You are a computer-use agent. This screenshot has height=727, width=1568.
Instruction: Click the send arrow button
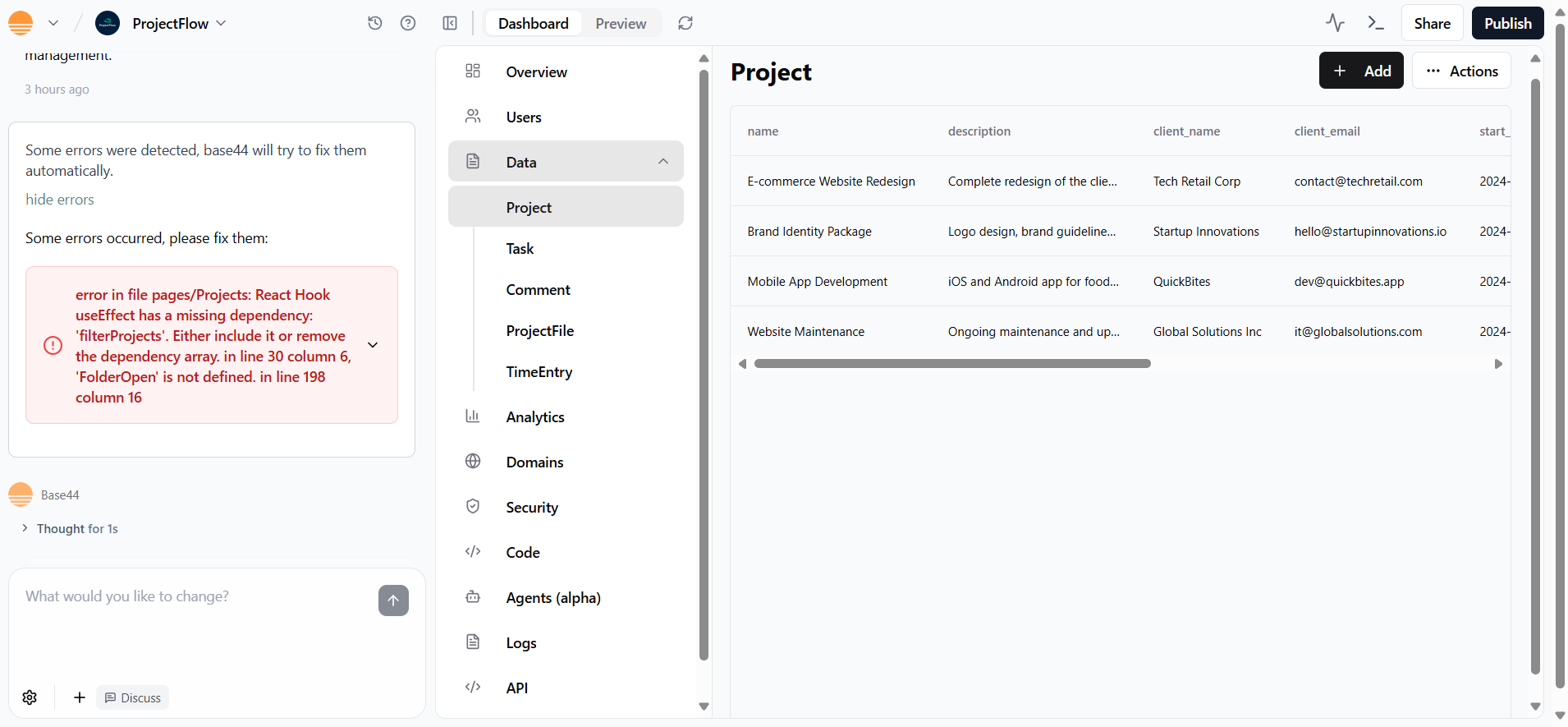[393, 600]
